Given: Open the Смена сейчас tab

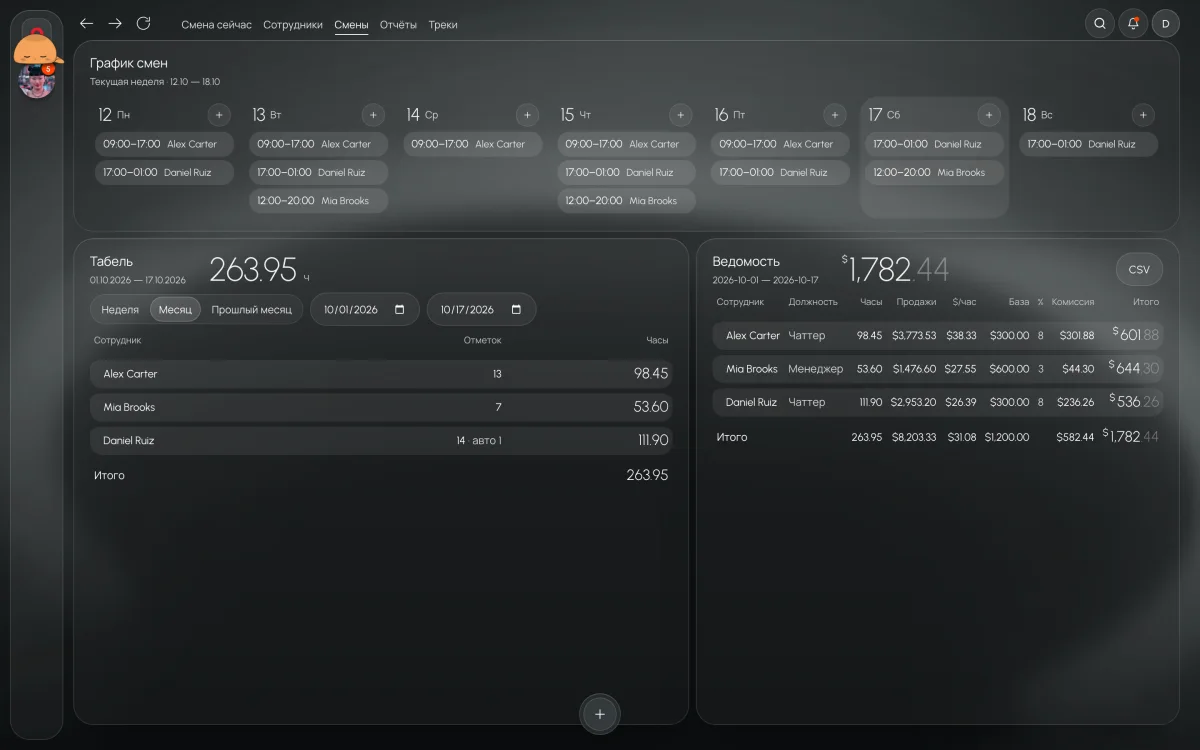Looking at the screenshot, I should point(216,24).
